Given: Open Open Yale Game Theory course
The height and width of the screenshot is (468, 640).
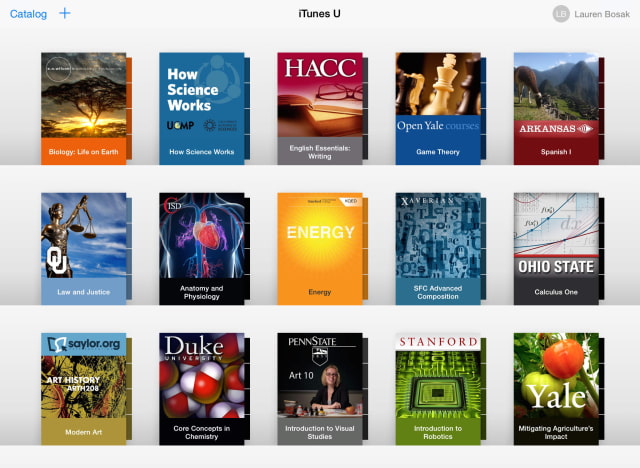Looking at the screenshot, I should tap(438, 109).
